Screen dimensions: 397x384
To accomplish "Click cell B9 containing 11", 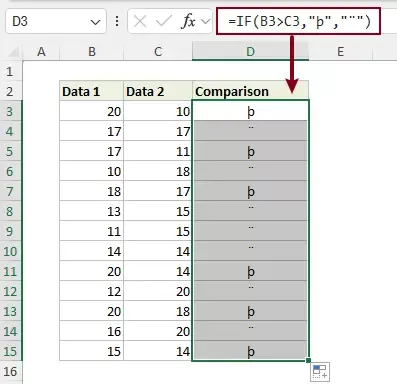I will pyautogui.click(x=92, y=231).
